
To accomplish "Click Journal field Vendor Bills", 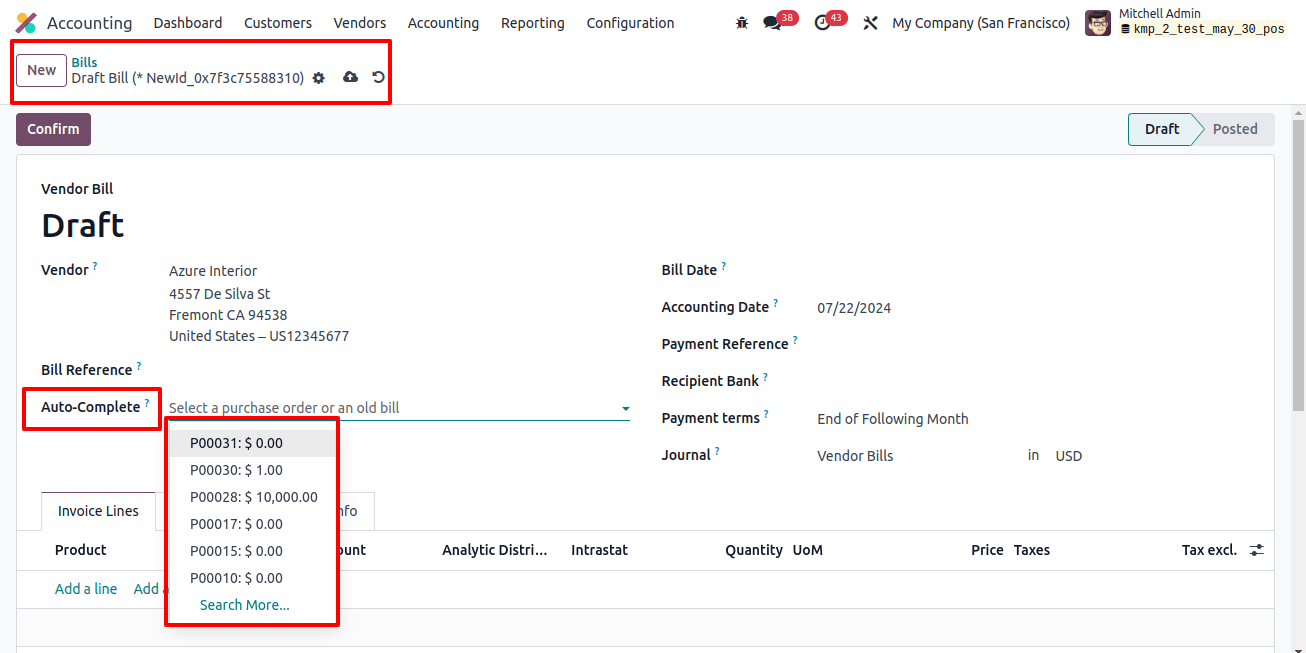I will point(855,456).
